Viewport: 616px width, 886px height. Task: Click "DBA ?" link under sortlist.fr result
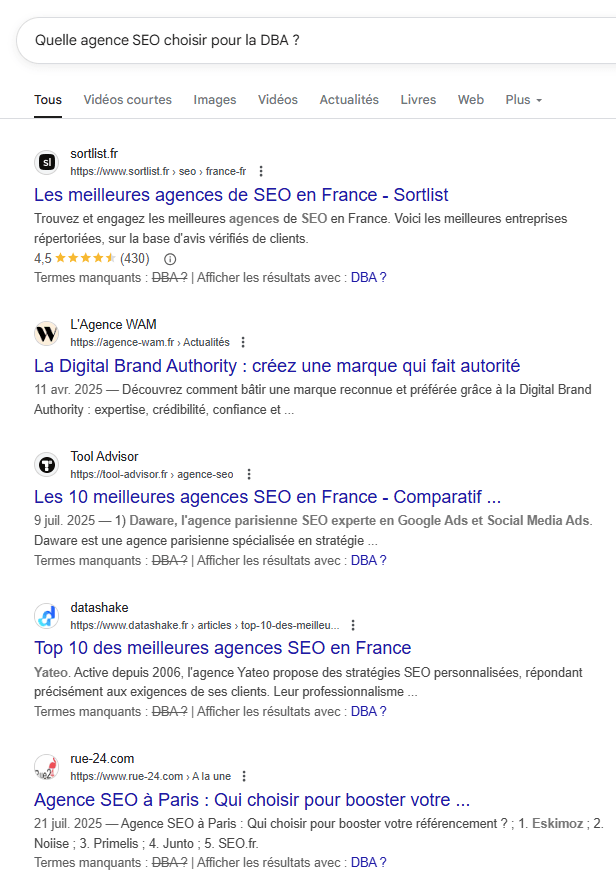pos(368,277)
